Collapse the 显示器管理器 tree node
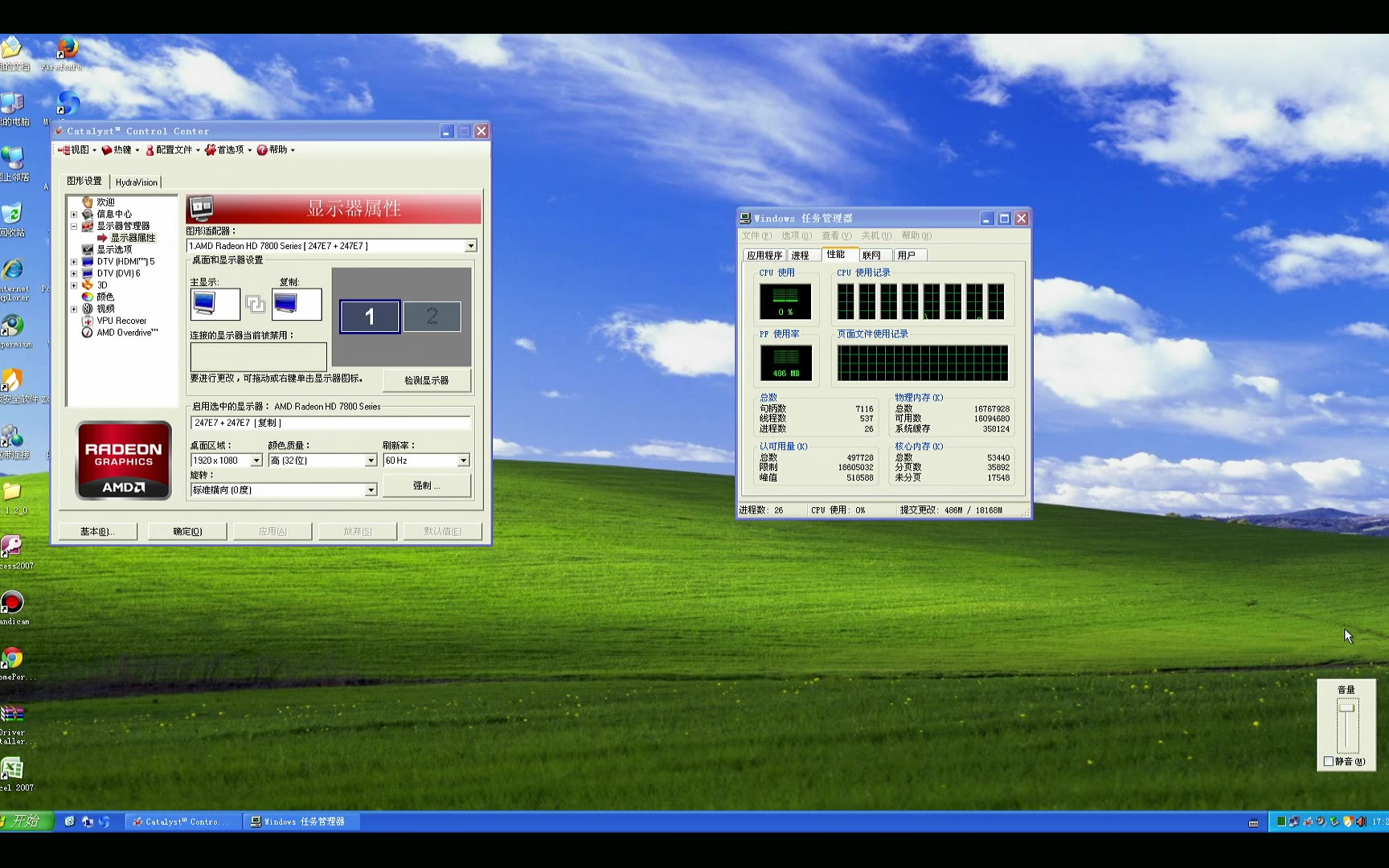Viewport: 1389px width, 868px height. [x=74, y=227]
